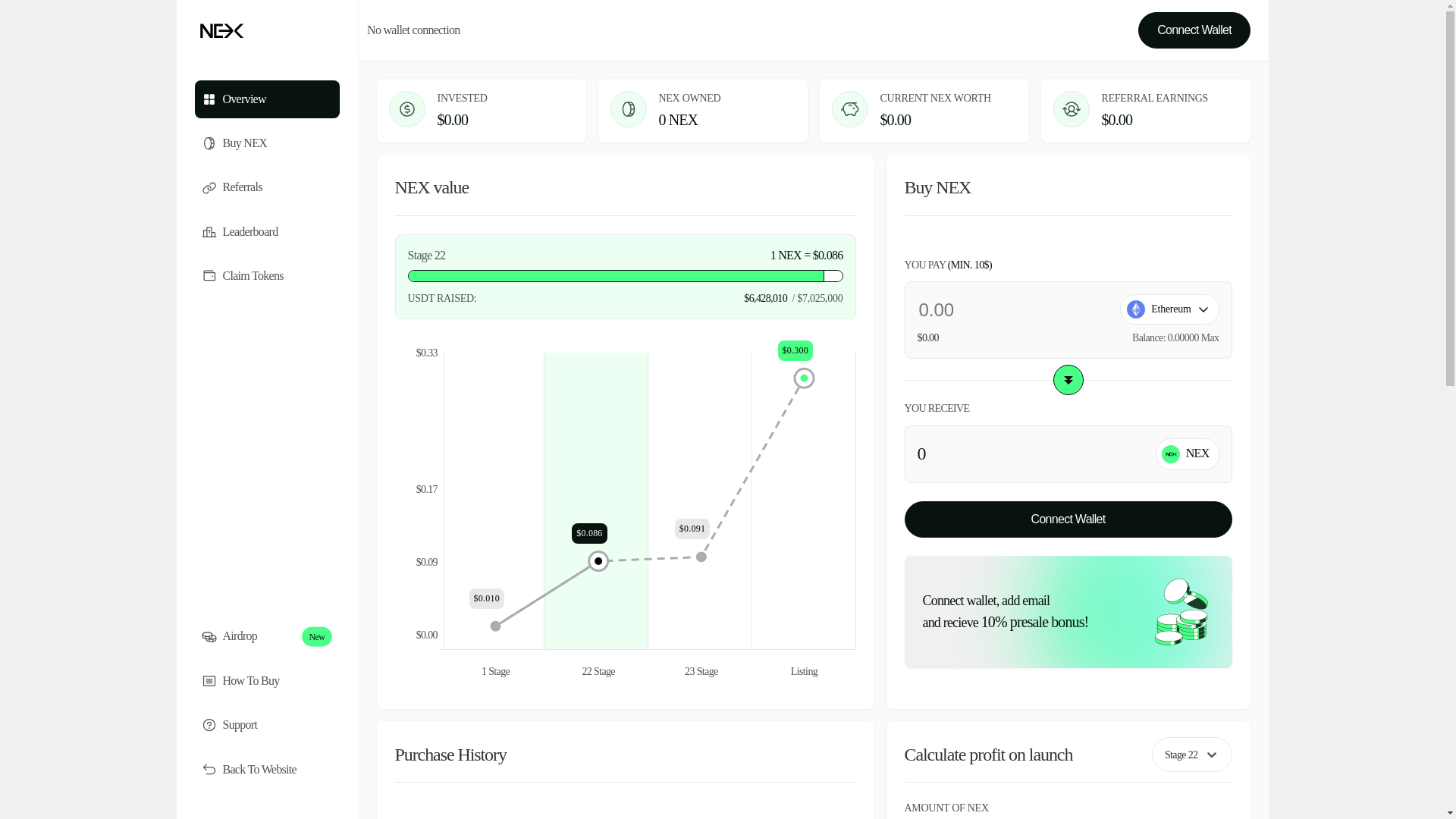Click the Back To Website arrow icon
Viewport: 1456px width, 819px height.
209,770
